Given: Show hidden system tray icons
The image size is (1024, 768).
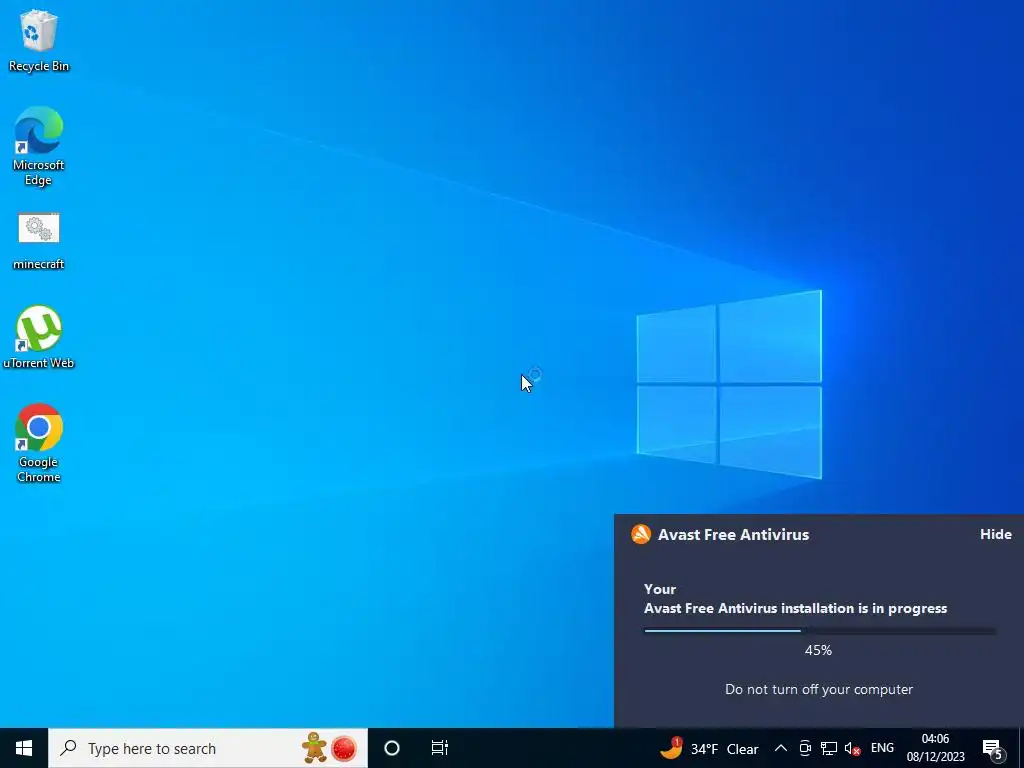Looking at the screenshot, I should click(x=781, y=748).
